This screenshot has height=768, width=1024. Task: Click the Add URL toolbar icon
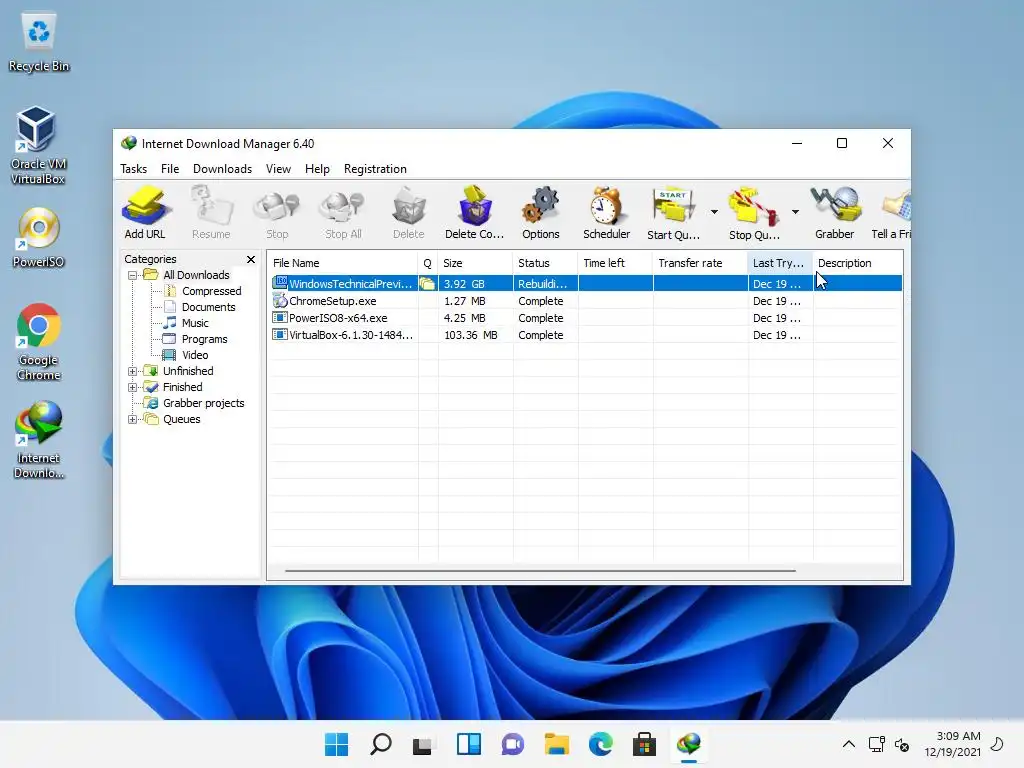145,213
